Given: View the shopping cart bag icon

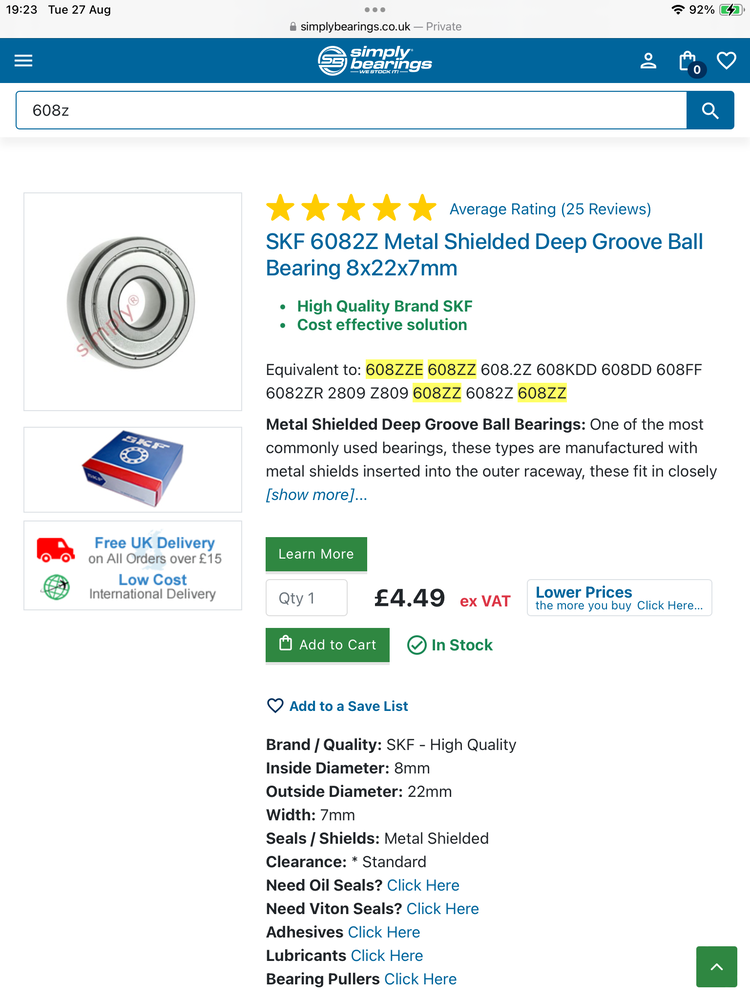Looking at the screenshot, I should [x=689, y=62].
